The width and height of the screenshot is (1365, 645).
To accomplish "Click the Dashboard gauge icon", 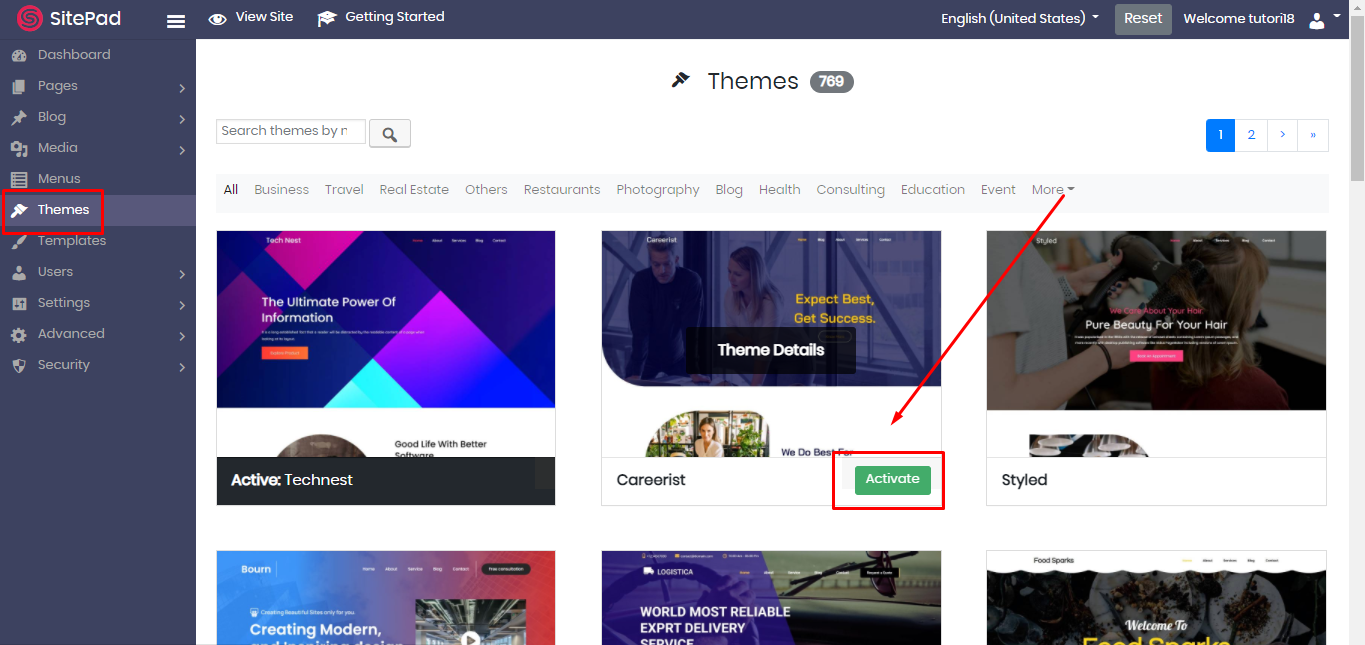I will 19,56.
